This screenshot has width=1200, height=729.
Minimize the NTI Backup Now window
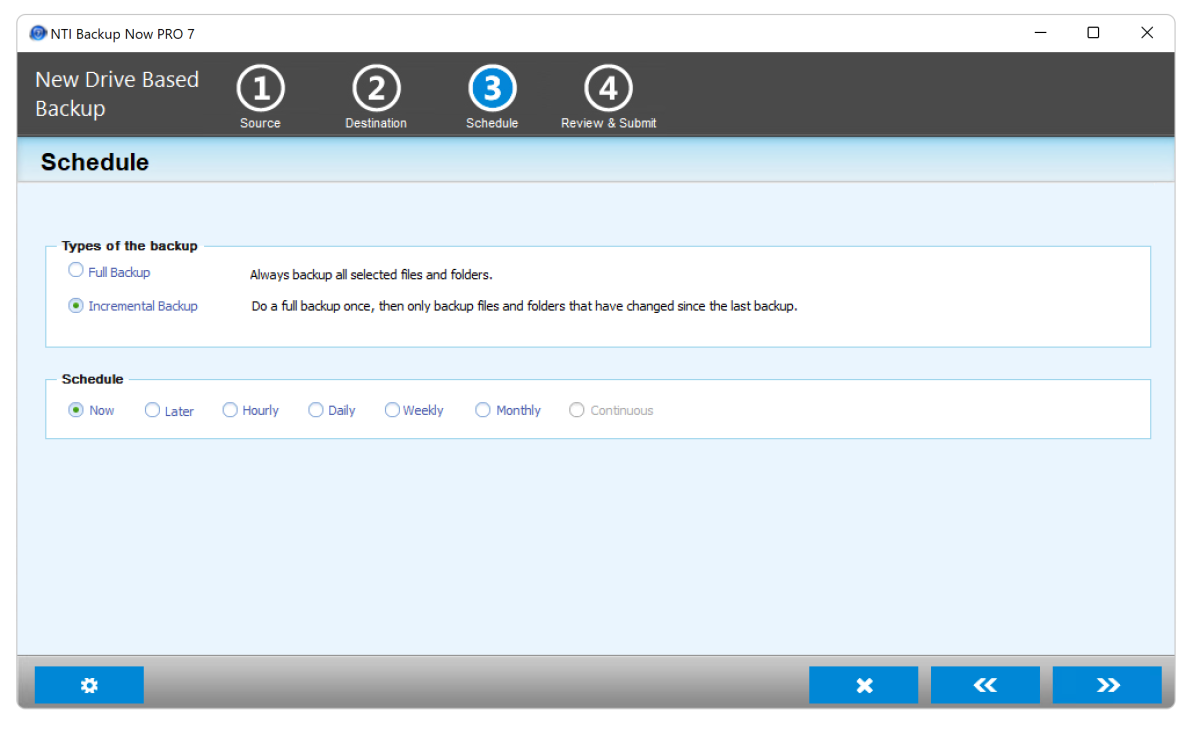(1040, 33)
